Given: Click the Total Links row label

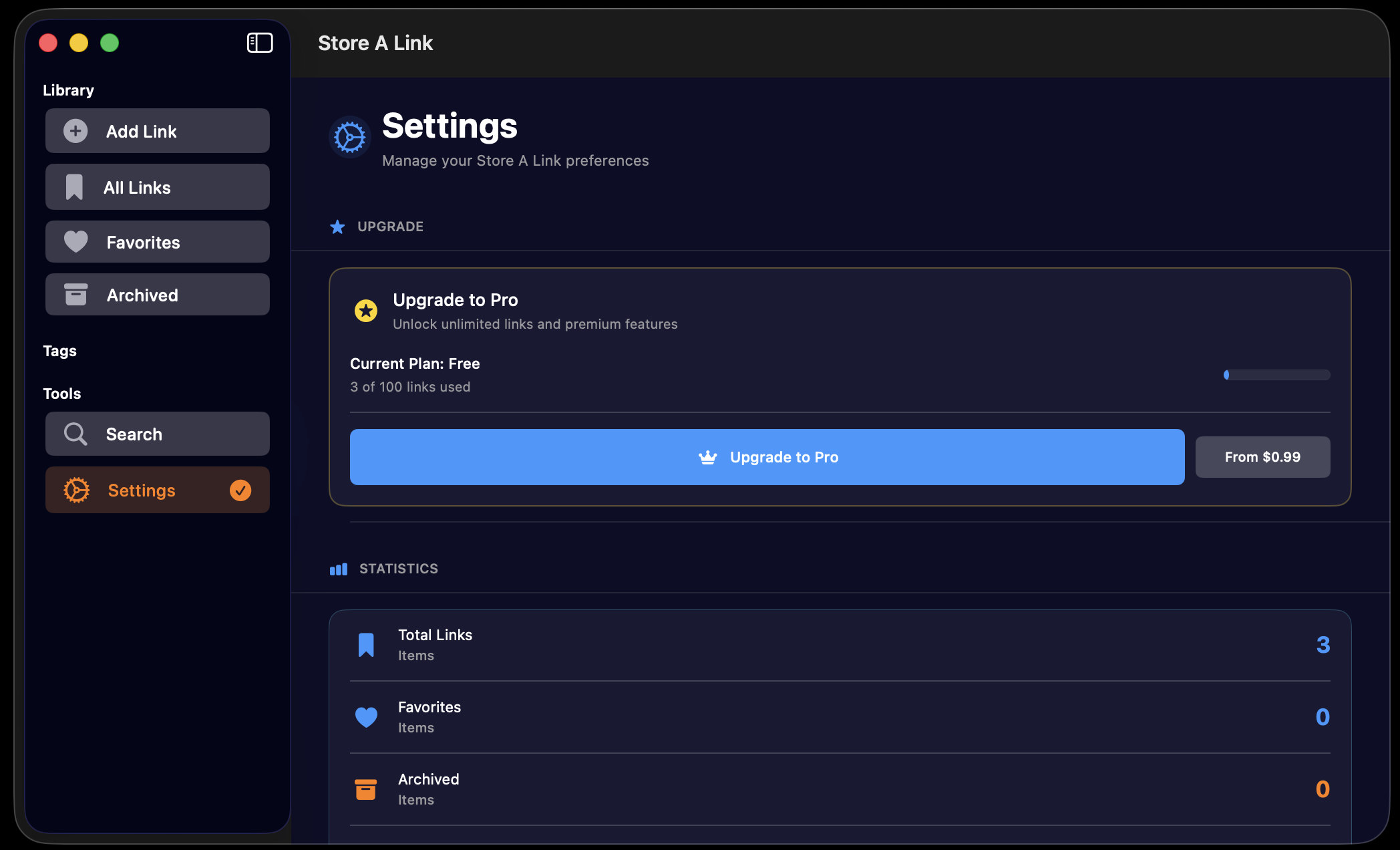Looking at the screenshot, I should (435, 635).
